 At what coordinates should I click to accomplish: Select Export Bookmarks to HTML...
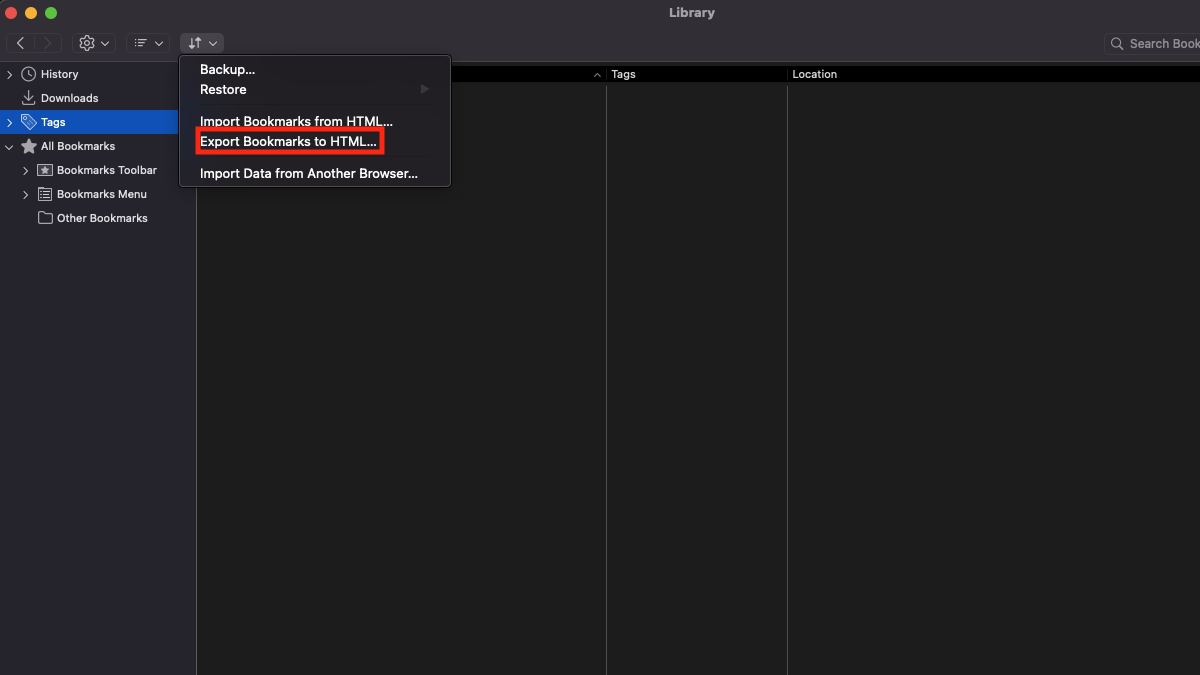point(314,142)
